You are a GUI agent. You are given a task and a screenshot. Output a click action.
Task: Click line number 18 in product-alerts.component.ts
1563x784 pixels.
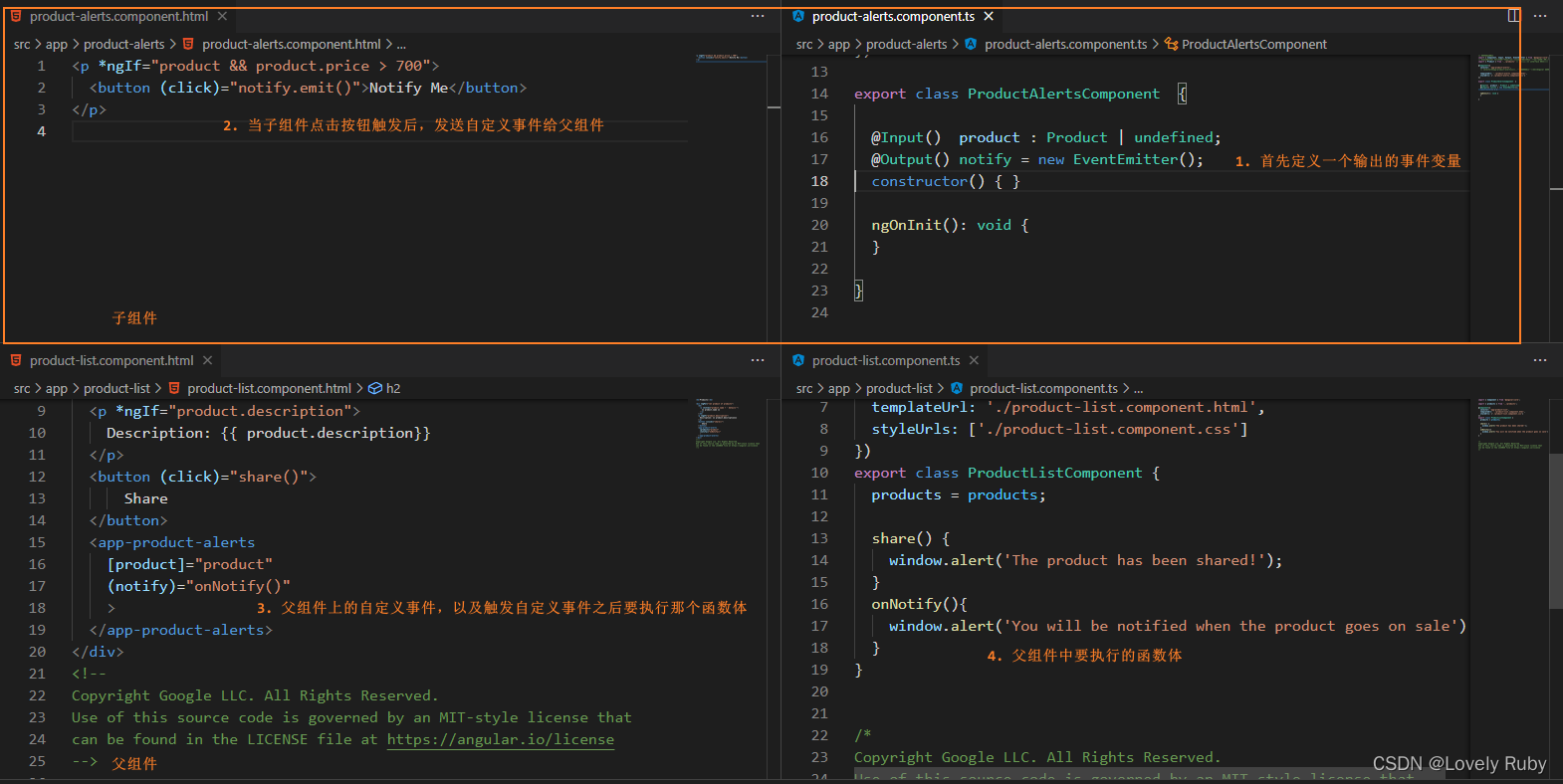tap(819, 181)
